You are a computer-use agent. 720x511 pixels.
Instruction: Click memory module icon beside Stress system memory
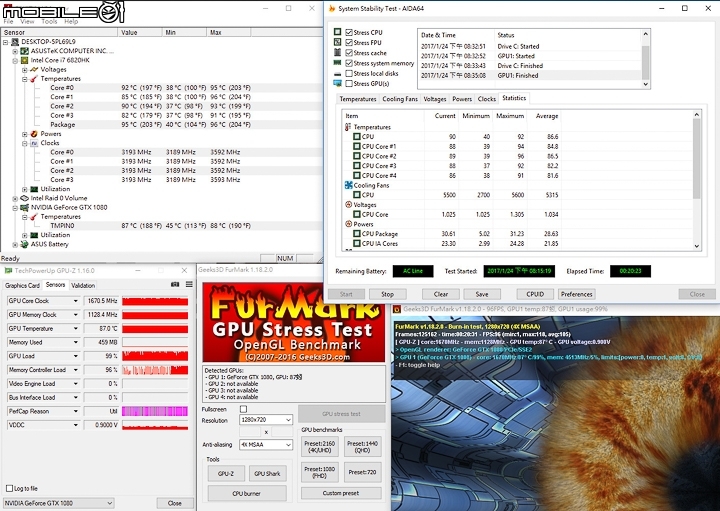pos(338,63)
